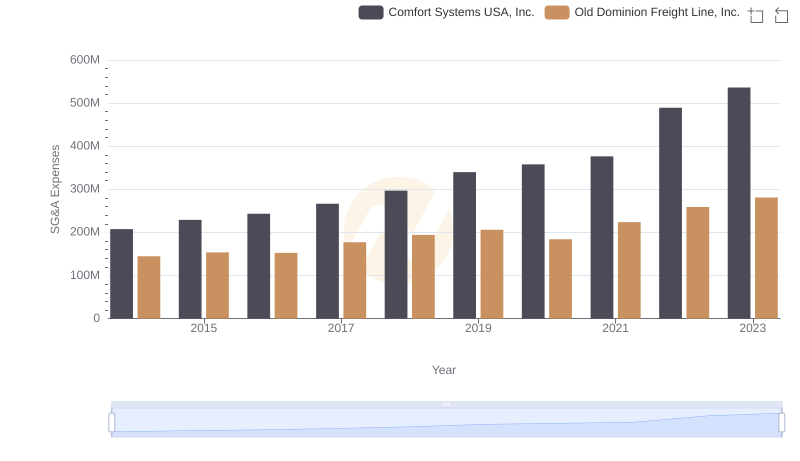Click the tan Old Dominion legend swatch
The width and height of the screenshot is (800, 461).
click(x=557, y=12)
